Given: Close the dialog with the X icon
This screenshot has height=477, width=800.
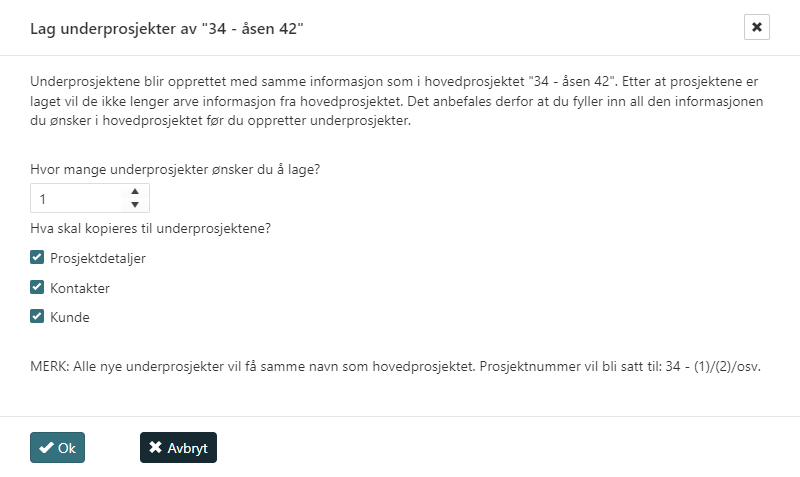Looking at the screenshot, I should coord(757,27).
